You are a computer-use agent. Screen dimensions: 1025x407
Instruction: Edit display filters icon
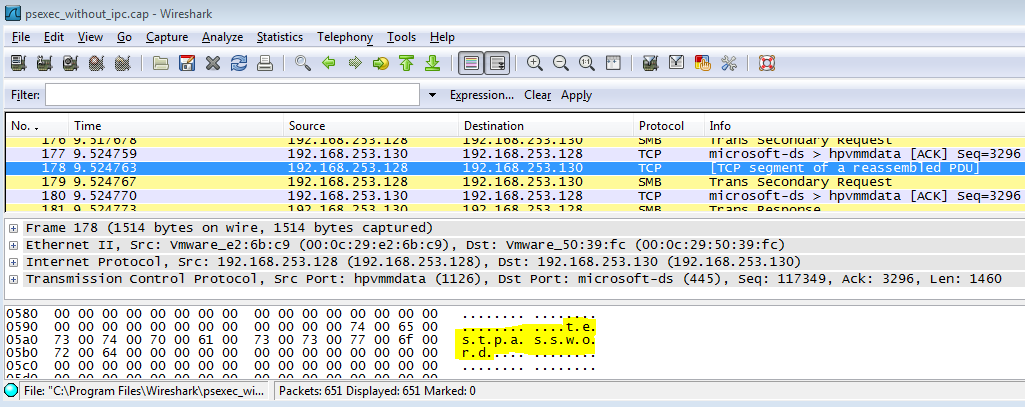coord(677,63)
